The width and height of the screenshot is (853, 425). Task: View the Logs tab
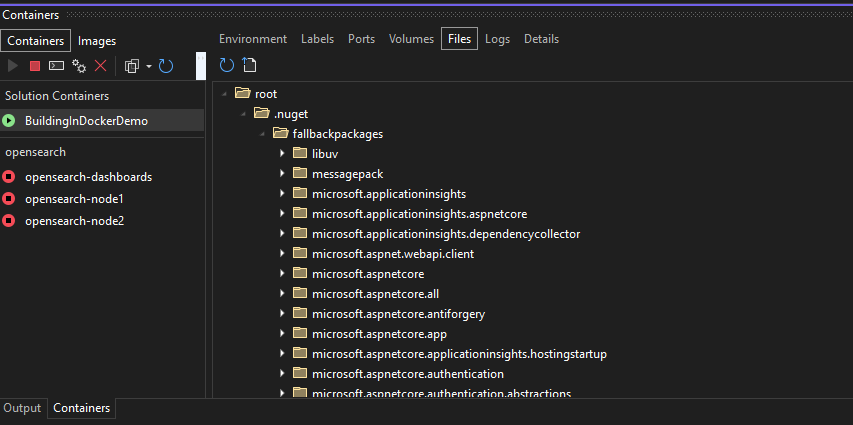point(497,39)
